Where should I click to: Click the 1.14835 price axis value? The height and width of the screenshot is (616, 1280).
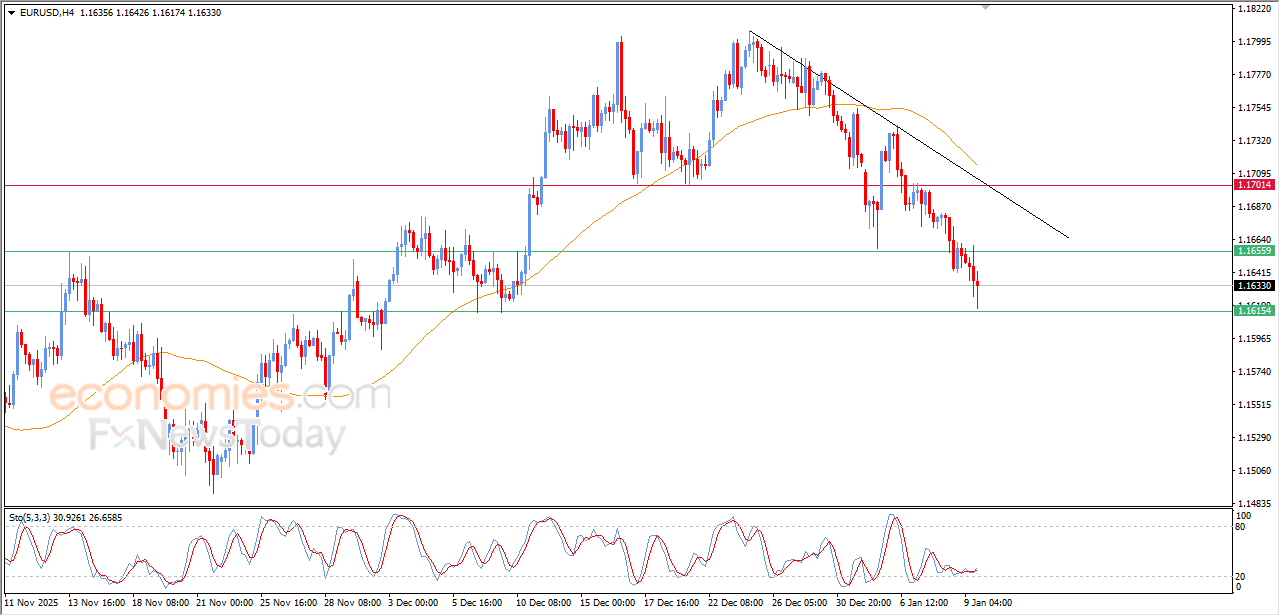[x=1254, y=503]
